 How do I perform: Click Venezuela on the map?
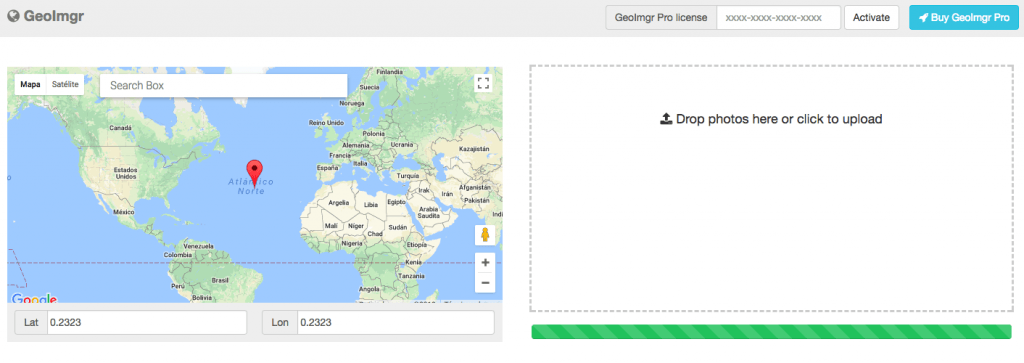tap(199, 245)
